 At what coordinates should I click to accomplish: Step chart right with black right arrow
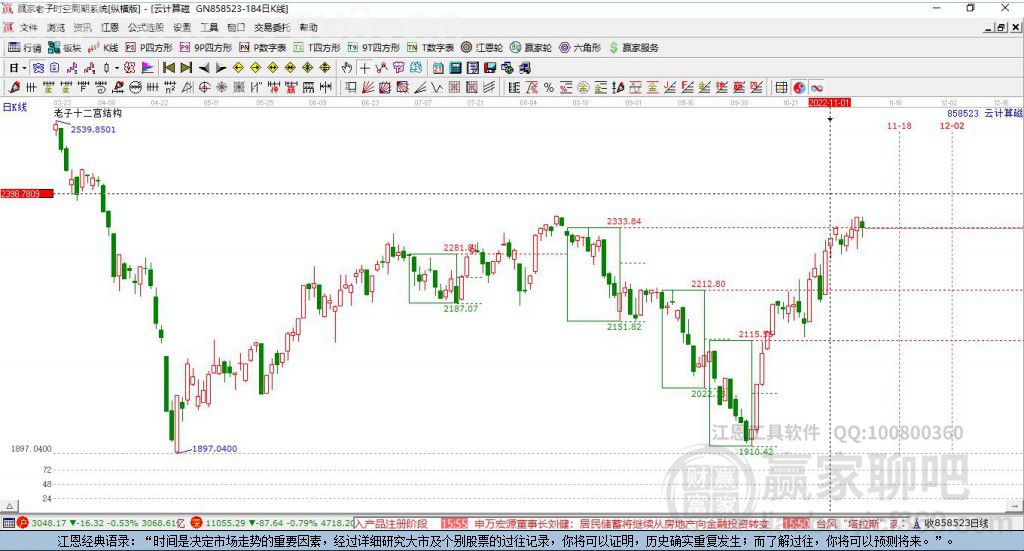221,68
